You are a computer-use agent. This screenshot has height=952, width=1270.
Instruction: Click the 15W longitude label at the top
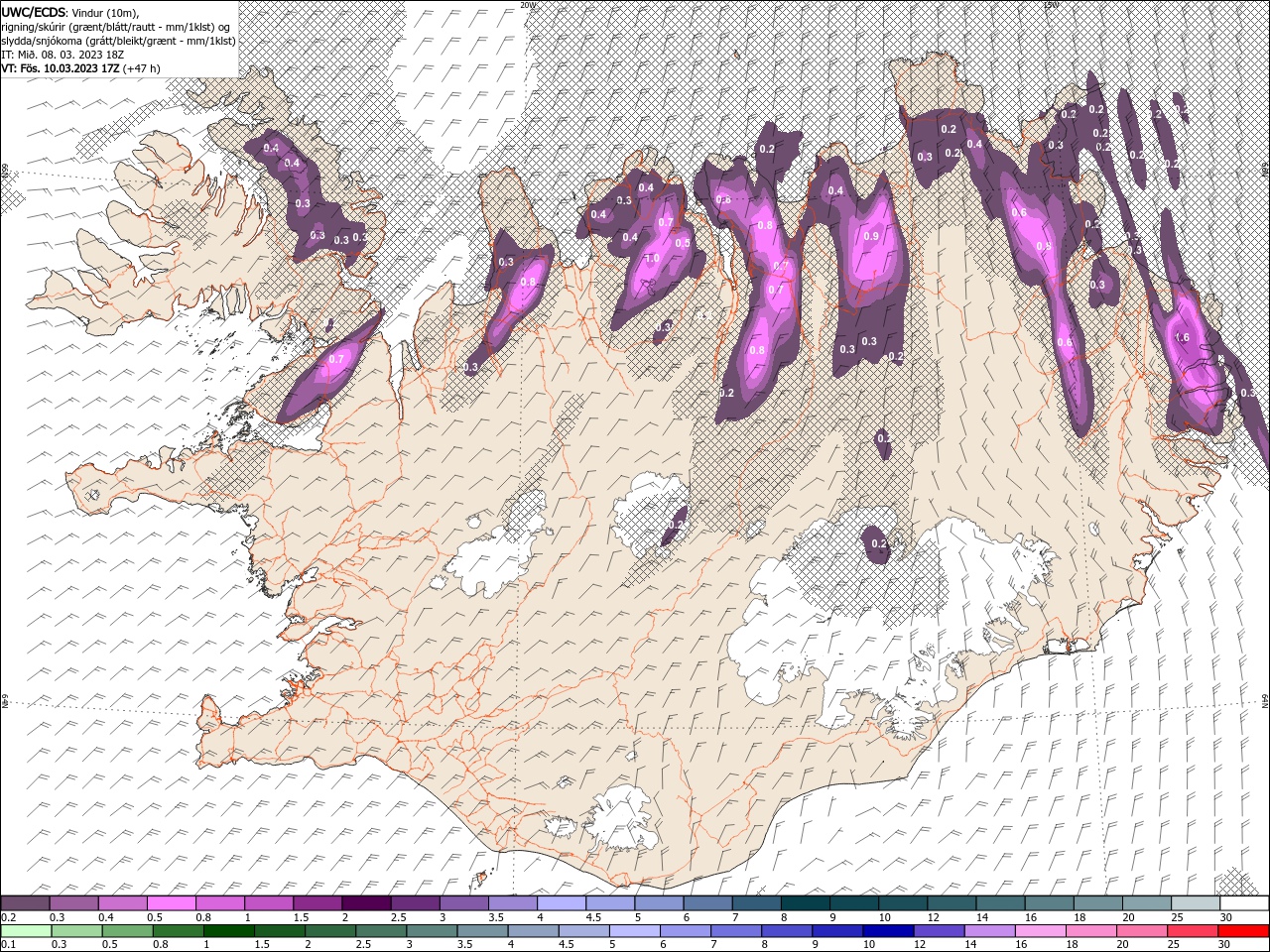pyautogui.click(x=1051, y=4)
